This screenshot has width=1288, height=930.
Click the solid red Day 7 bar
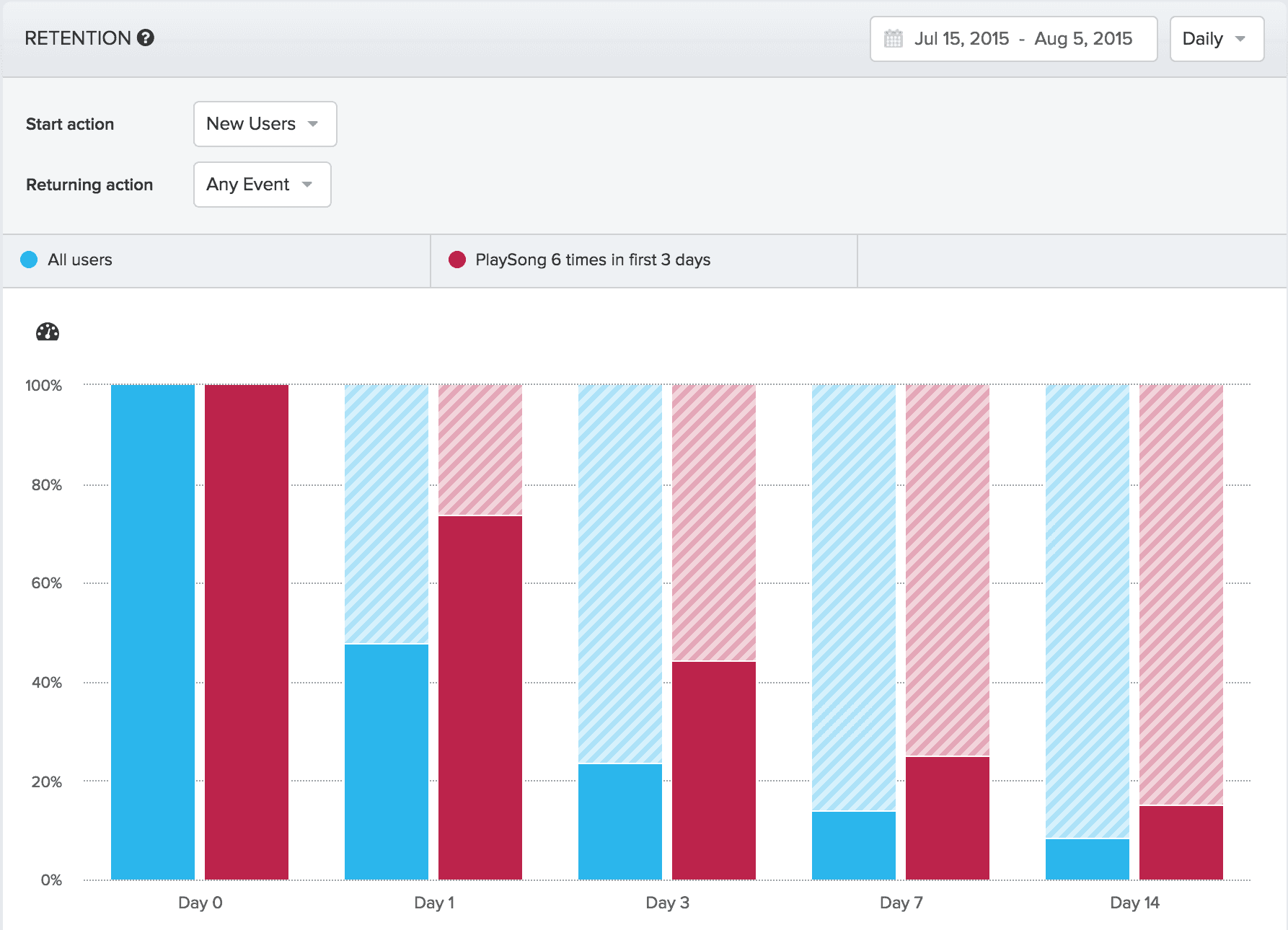(x=948, y=818)
